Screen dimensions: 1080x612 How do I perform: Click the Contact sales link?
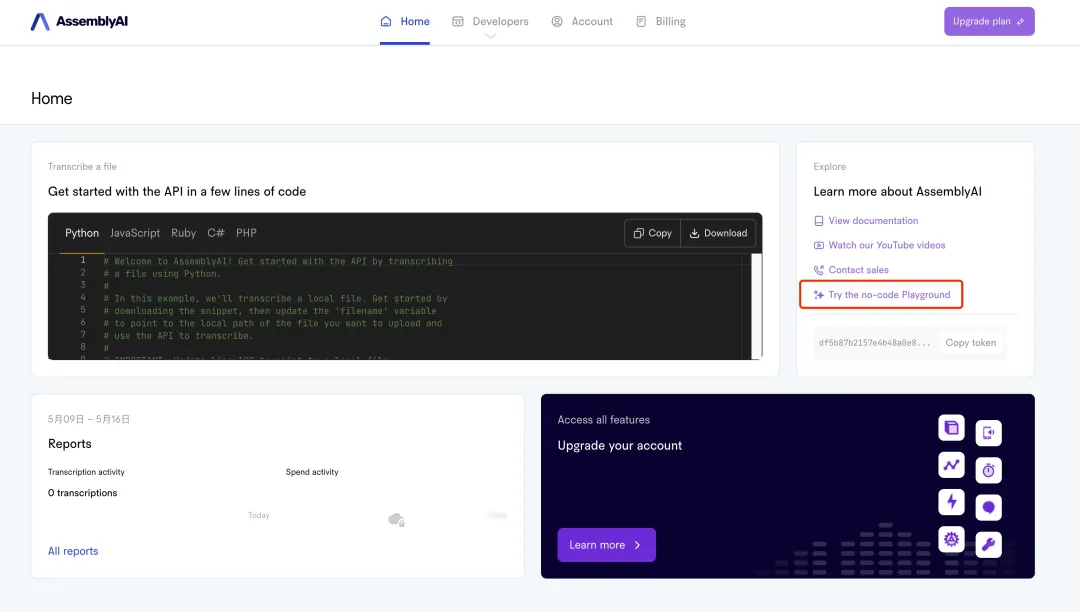[851, 270]
